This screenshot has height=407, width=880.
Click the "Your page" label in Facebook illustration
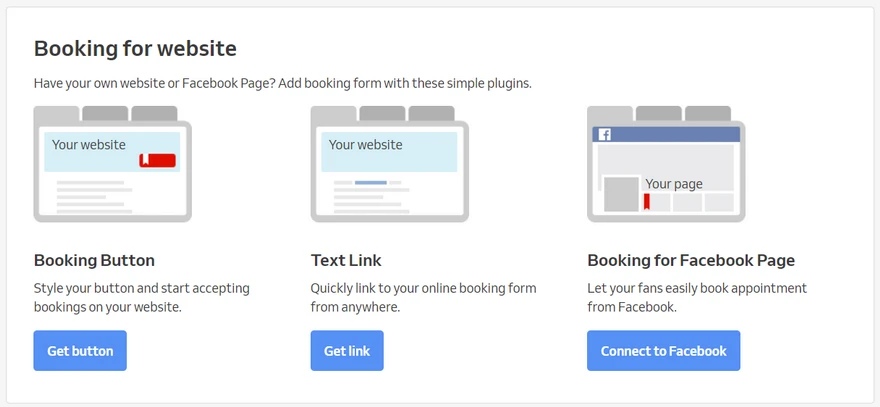(674, 183)
